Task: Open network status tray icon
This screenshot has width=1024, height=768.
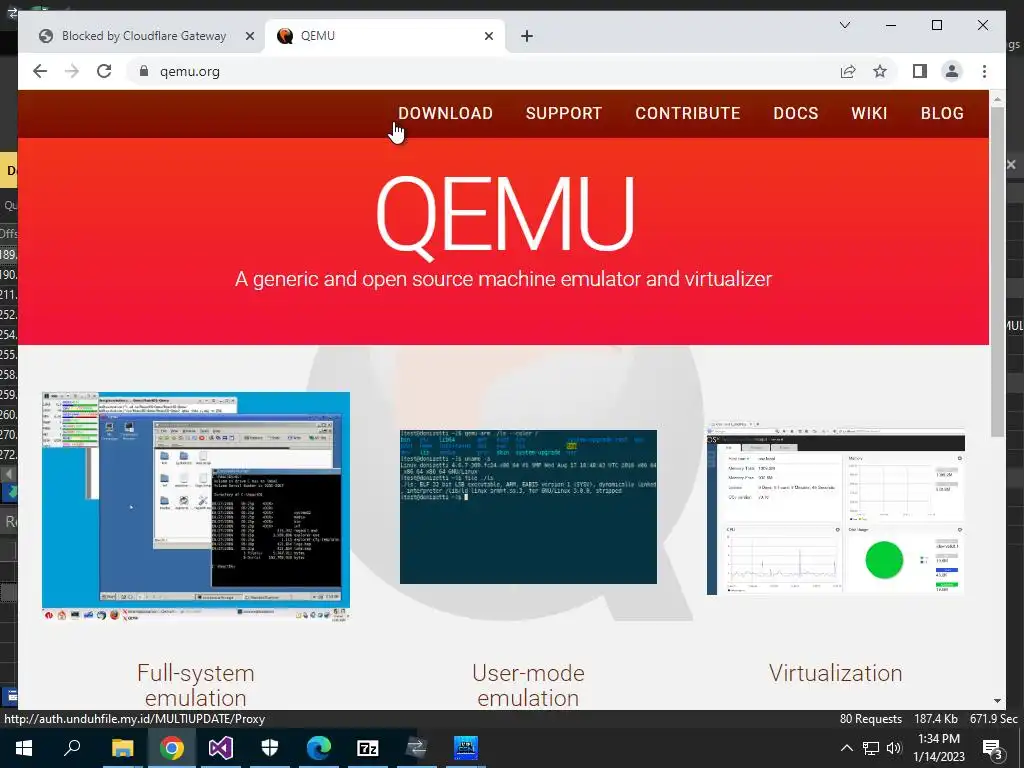Action: [x=871, y=748]
